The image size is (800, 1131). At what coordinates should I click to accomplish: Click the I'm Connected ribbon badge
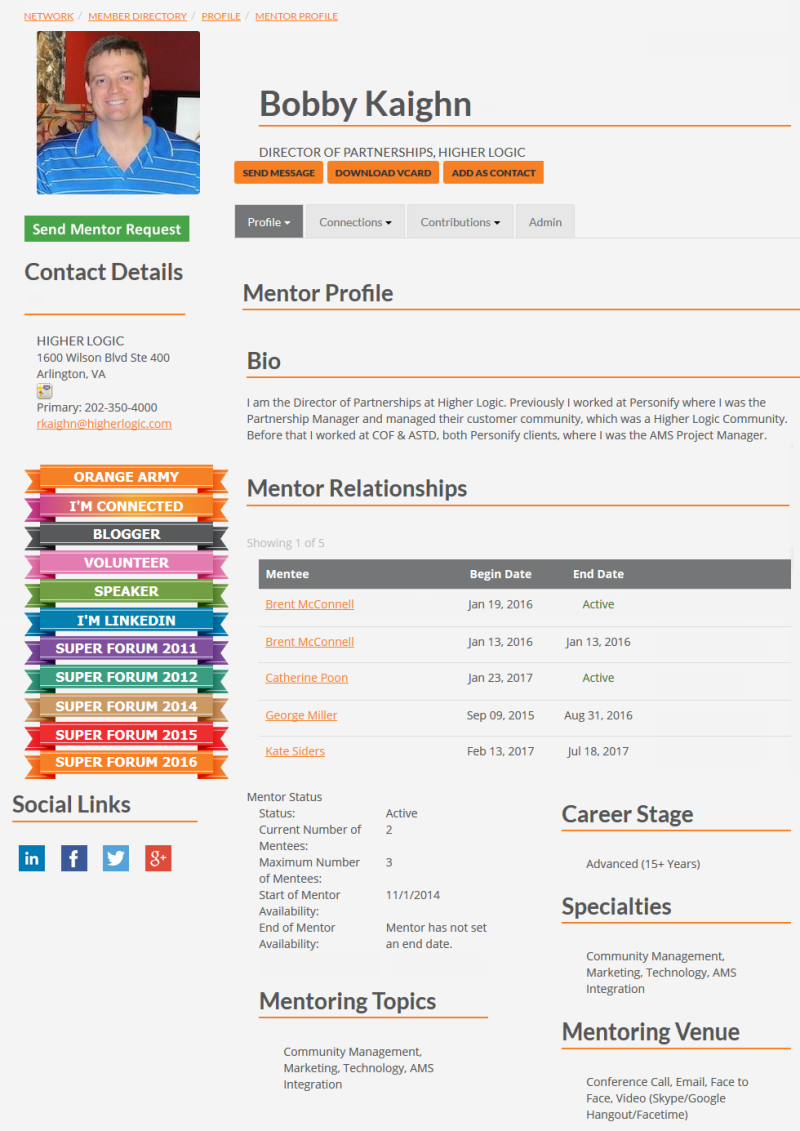(x=126, y=506)
